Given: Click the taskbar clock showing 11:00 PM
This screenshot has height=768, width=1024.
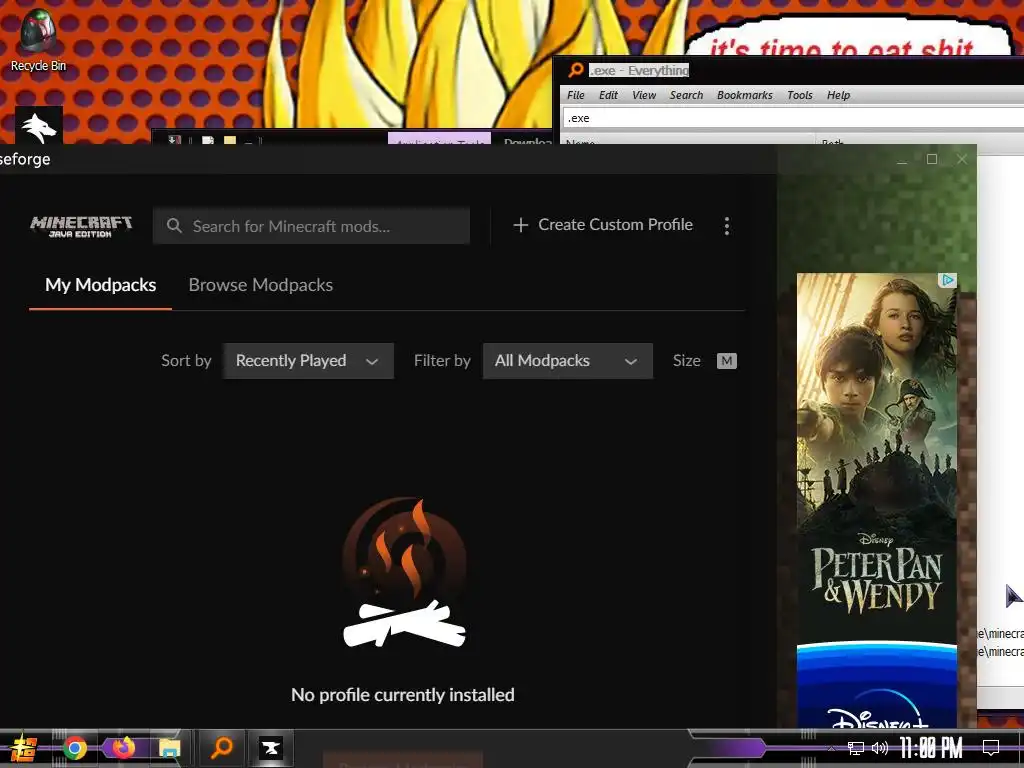Looking at the screenshot, I should (931, 748).
